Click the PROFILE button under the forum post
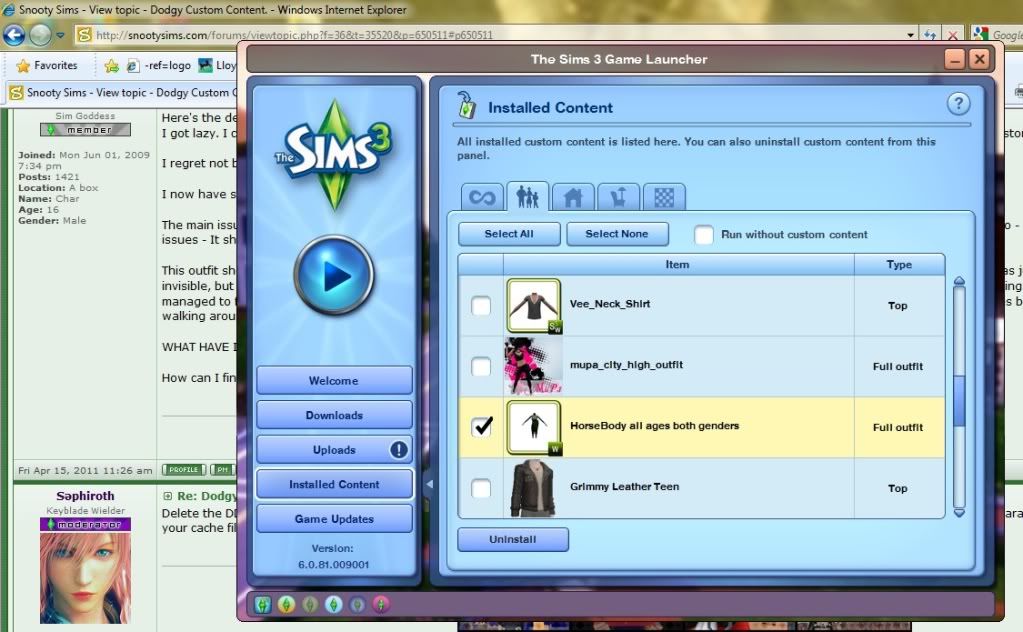Screen dimensions: 1023x632 point(184,470)
